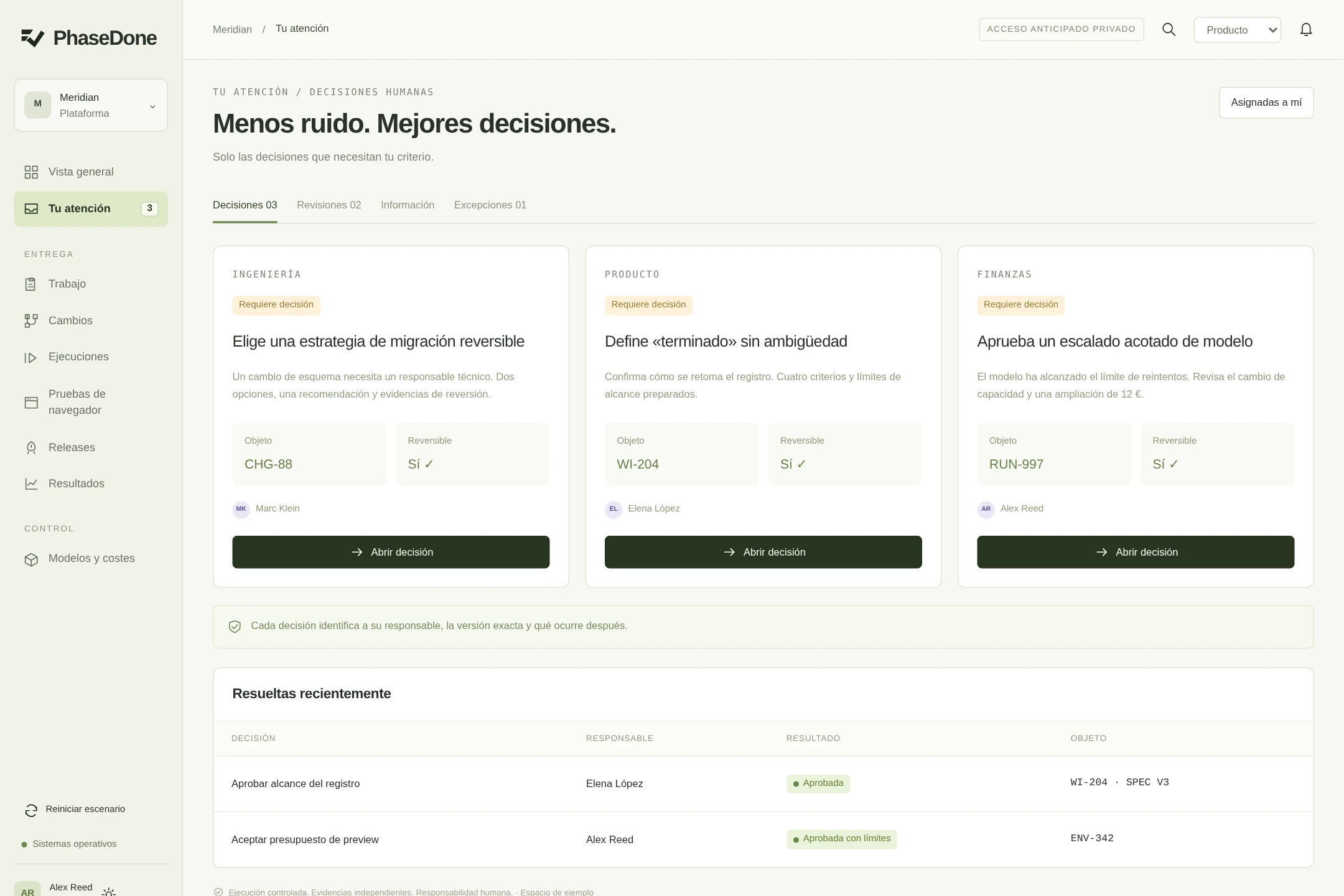Click the Meridian breadcrumb link
The width and height of the screenshot is (1344, 896).
[x=232, y=29]
